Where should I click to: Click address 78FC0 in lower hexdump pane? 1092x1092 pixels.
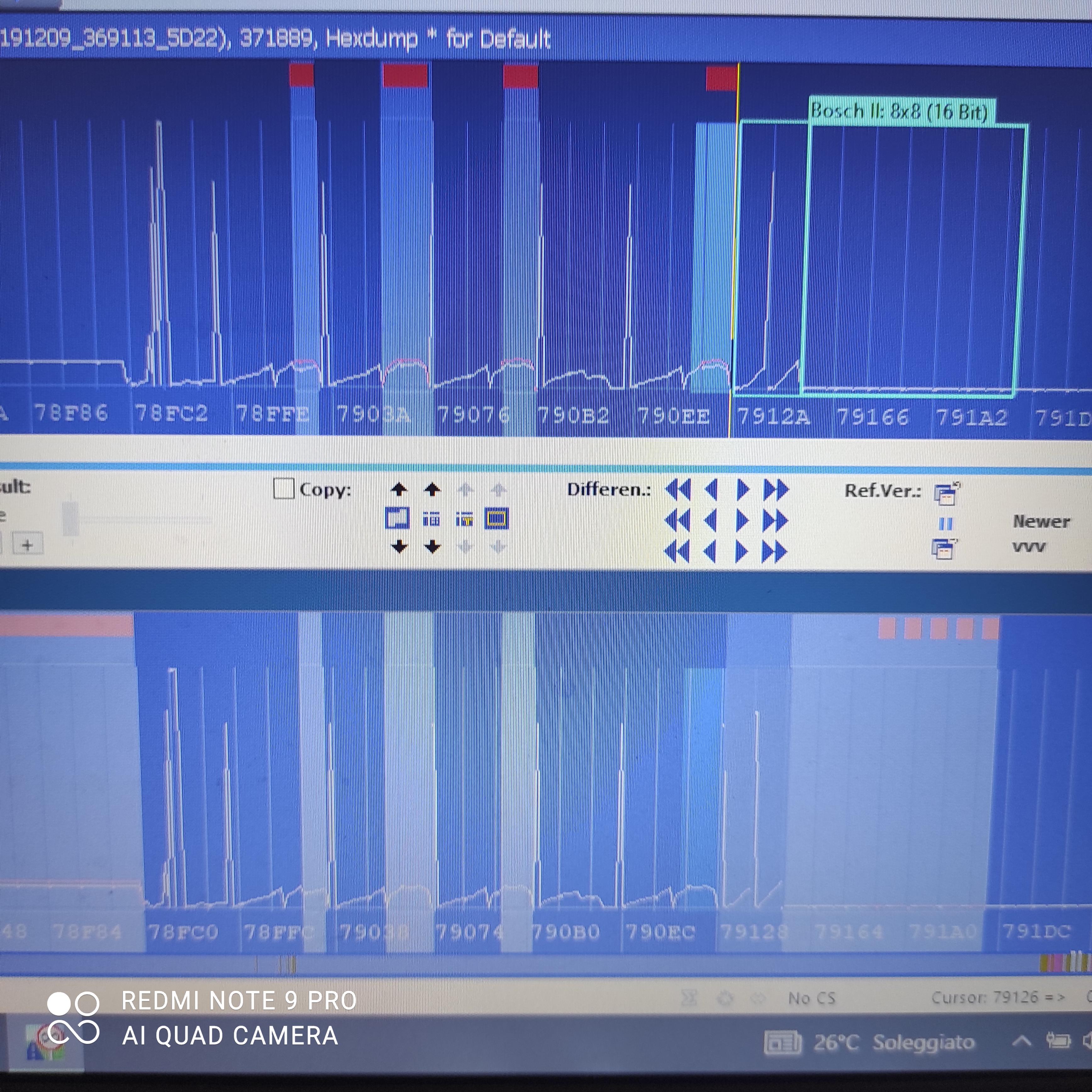click(x=183, y=932)
